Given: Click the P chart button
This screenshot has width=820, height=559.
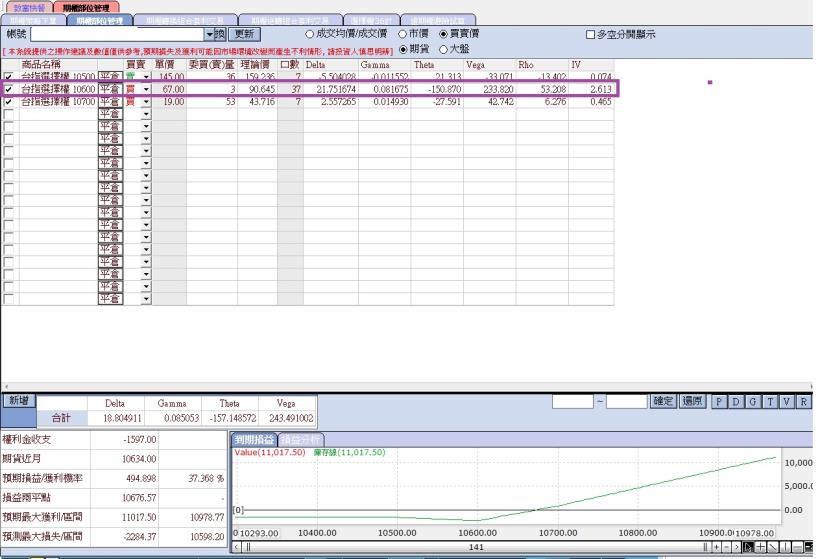Looking at the screenshot, I should tap(719, 401).
